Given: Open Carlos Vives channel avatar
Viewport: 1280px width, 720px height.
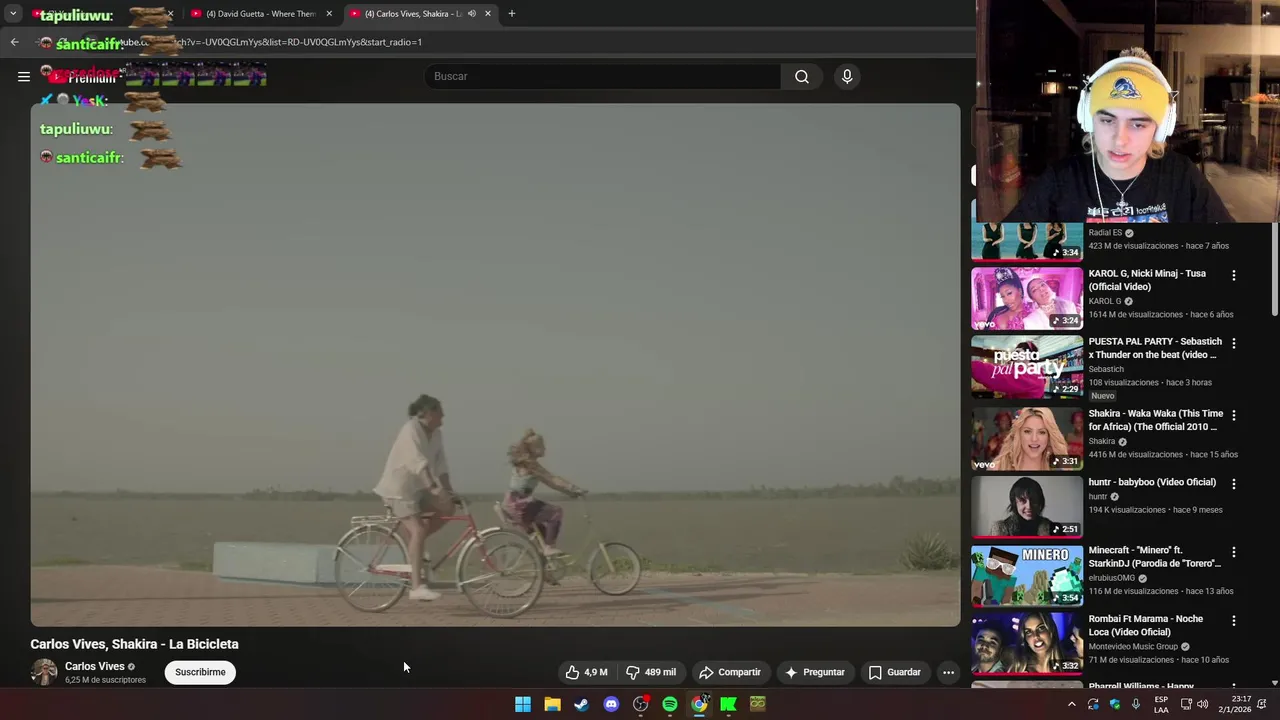Looking at the screenshot, I should [x=44, y=672].
